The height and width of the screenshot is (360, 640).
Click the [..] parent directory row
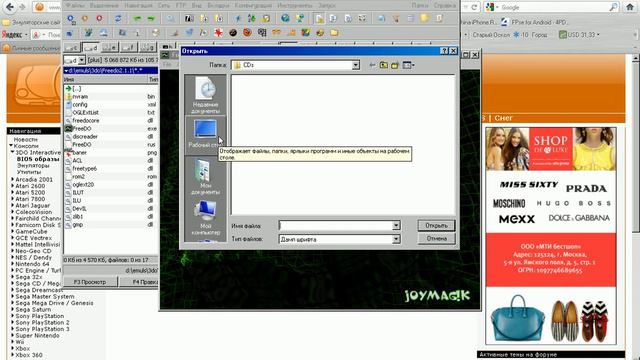click(110, 89)
